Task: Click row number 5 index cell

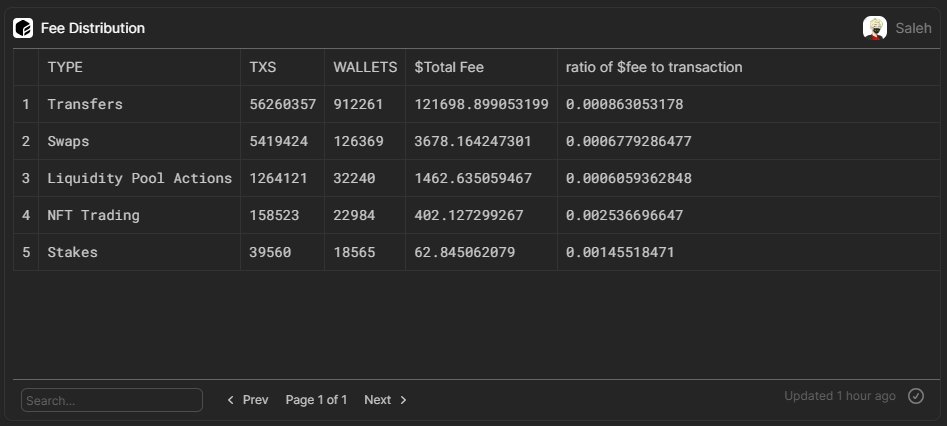Action: [26, 252]
